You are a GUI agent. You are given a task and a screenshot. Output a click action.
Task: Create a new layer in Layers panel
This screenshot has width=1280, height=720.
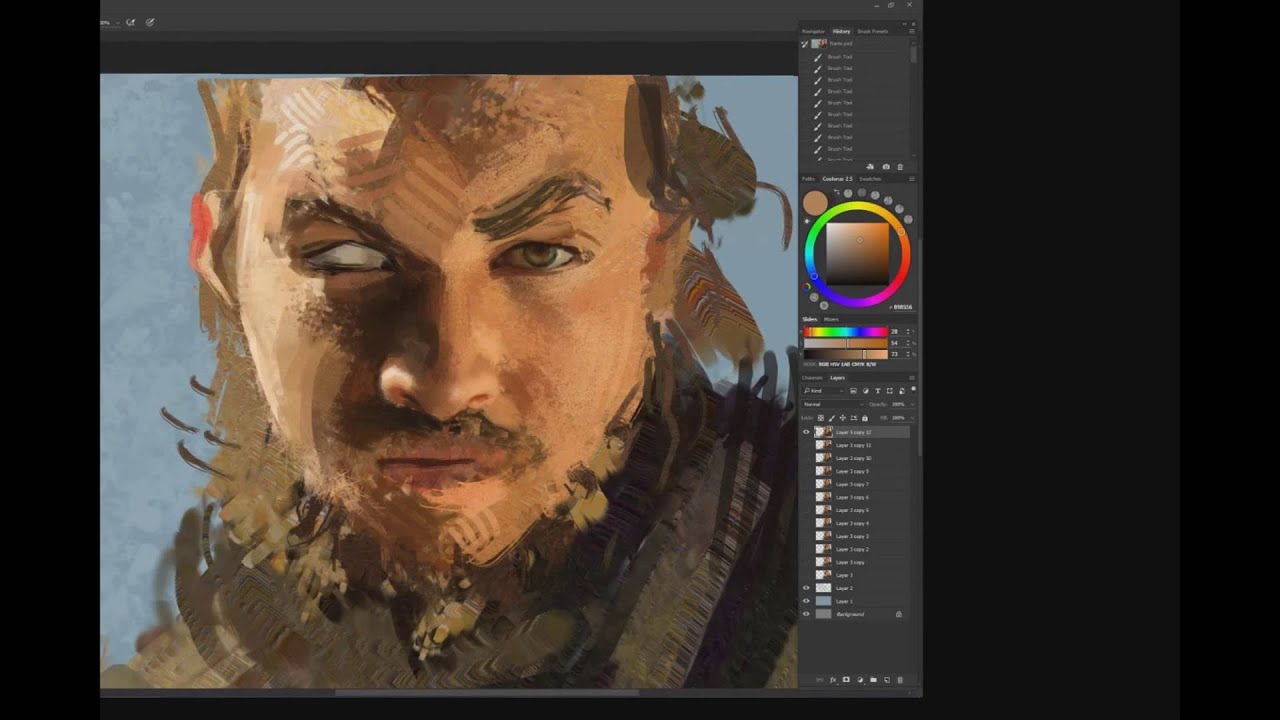coord(887,680)
